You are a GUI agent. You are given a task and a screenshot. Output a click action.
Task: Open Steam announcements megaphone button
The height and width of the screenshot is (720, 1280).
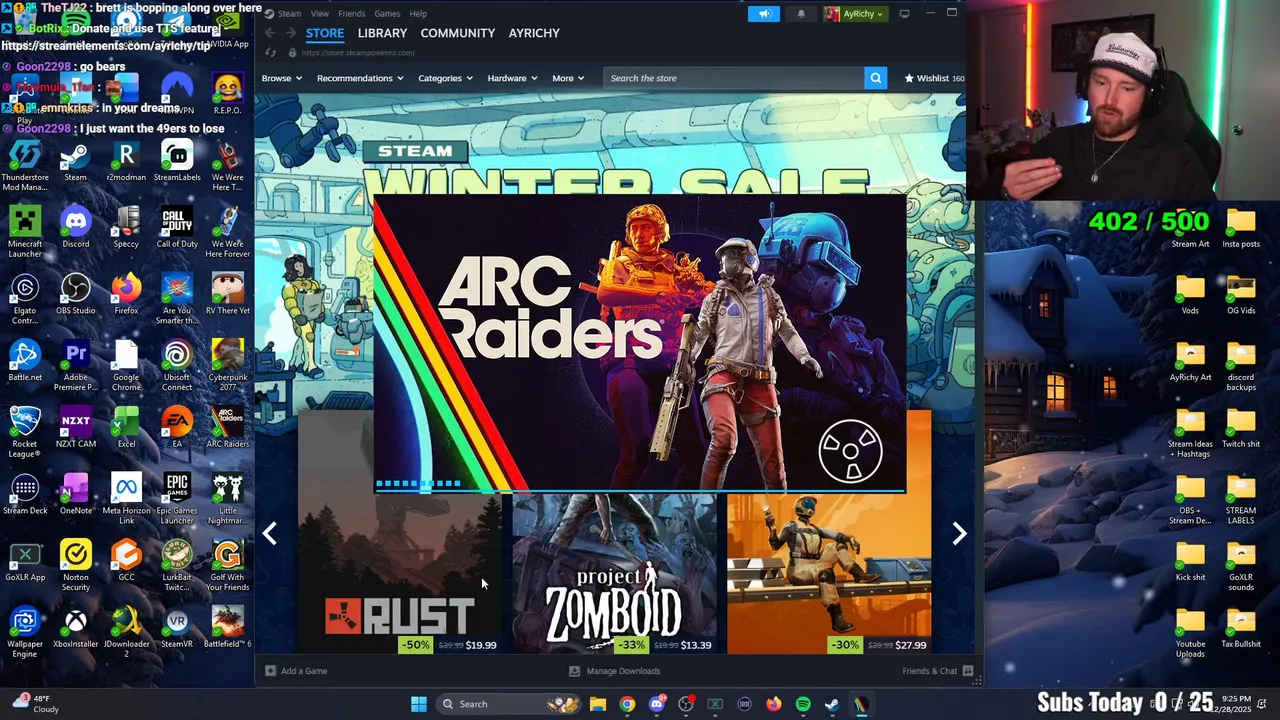763,14
